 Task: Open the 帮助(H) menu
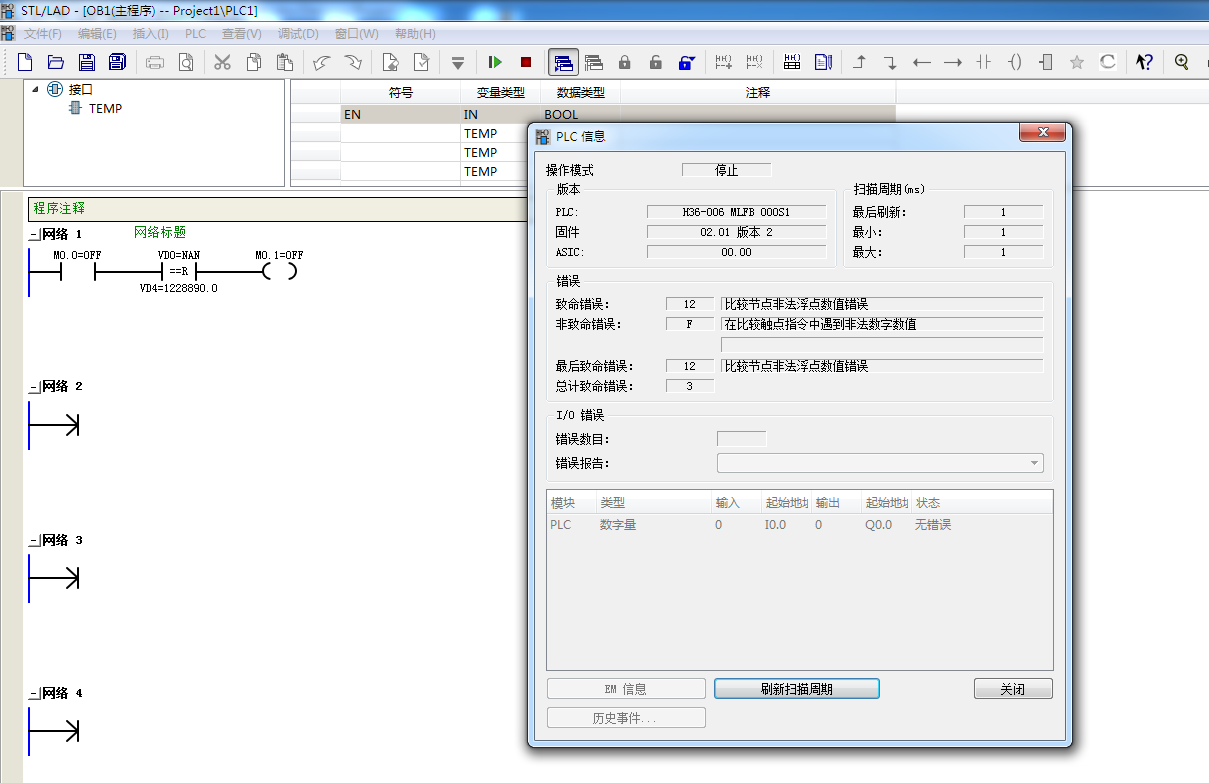(x=415, y=33)
